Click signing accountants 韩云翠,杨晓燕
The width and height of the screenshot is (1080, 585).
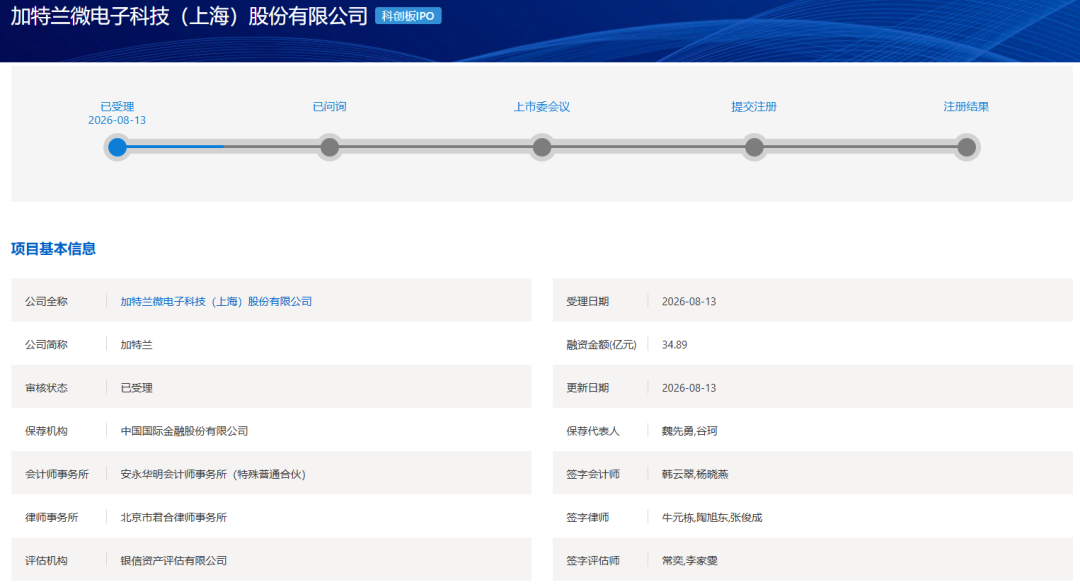[x=695, y=474]
